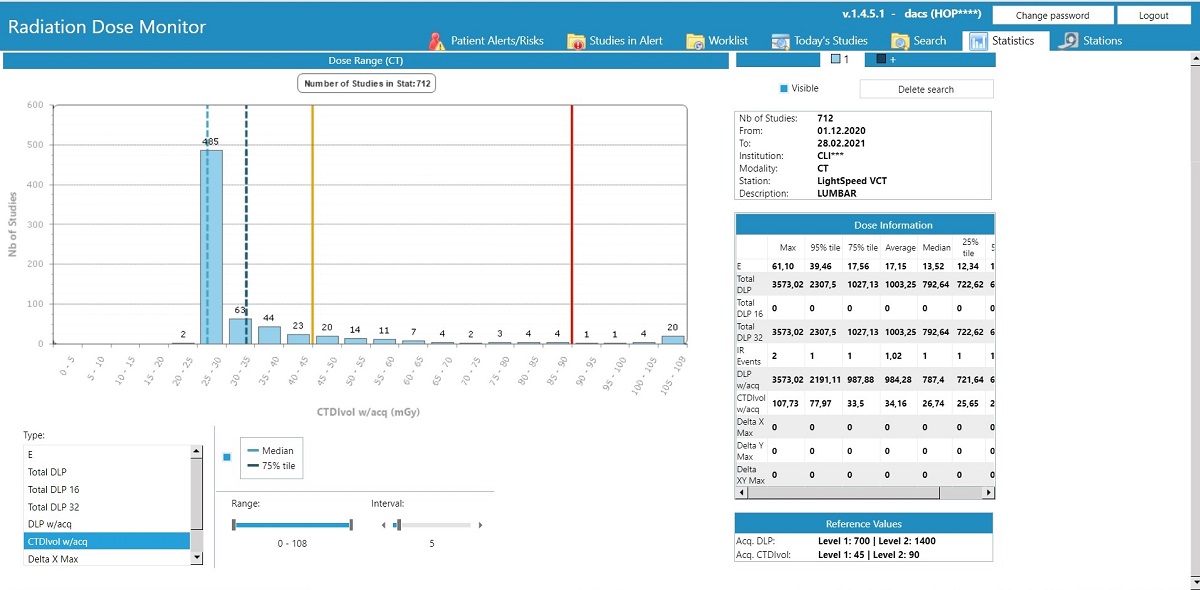The image size is (1200, 590).
Task: Select search series 1 swatch
Action: 836,60
